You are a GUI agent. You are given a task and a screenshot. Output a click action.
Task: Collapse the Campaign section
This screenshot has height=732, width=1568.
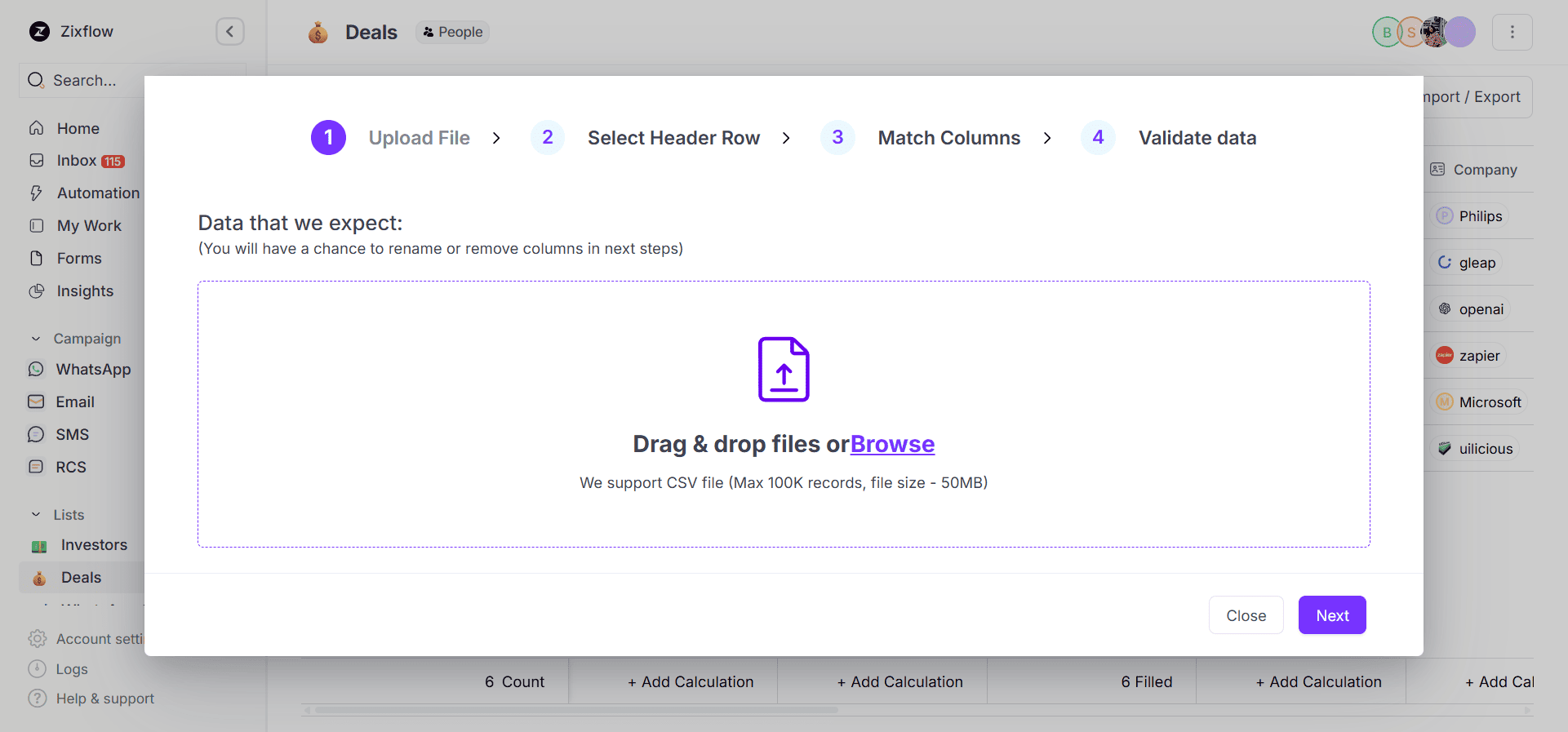(36, 339)
